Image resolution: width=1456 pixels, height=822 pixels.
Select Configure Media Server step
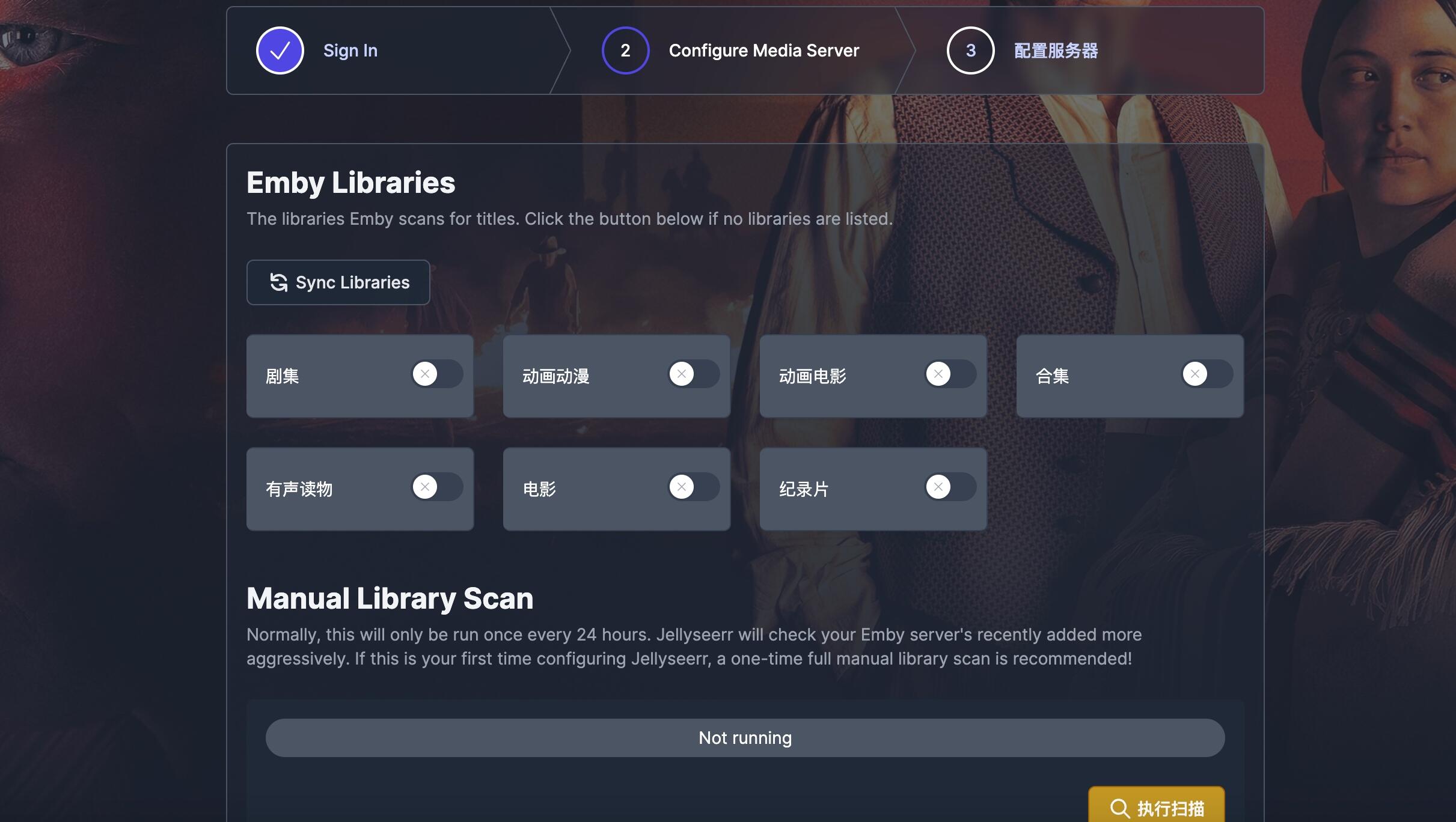tap(763, 50)
